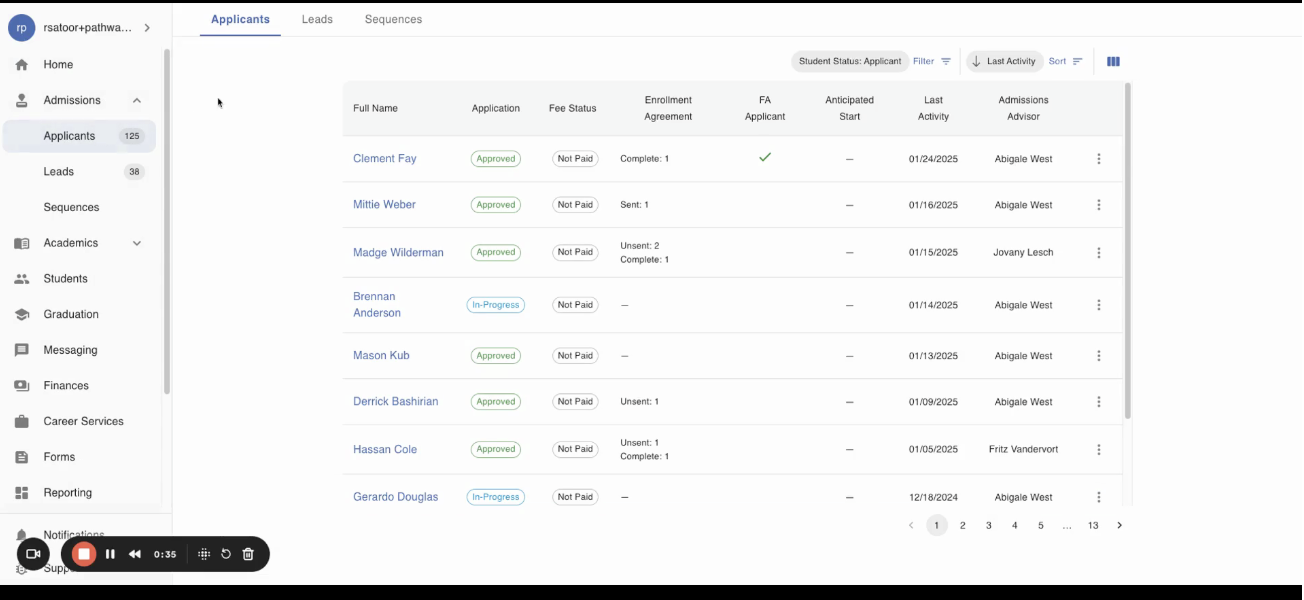1304x600 pixels.
Task: Open the column layout icon
Action: coord(1113,62)
